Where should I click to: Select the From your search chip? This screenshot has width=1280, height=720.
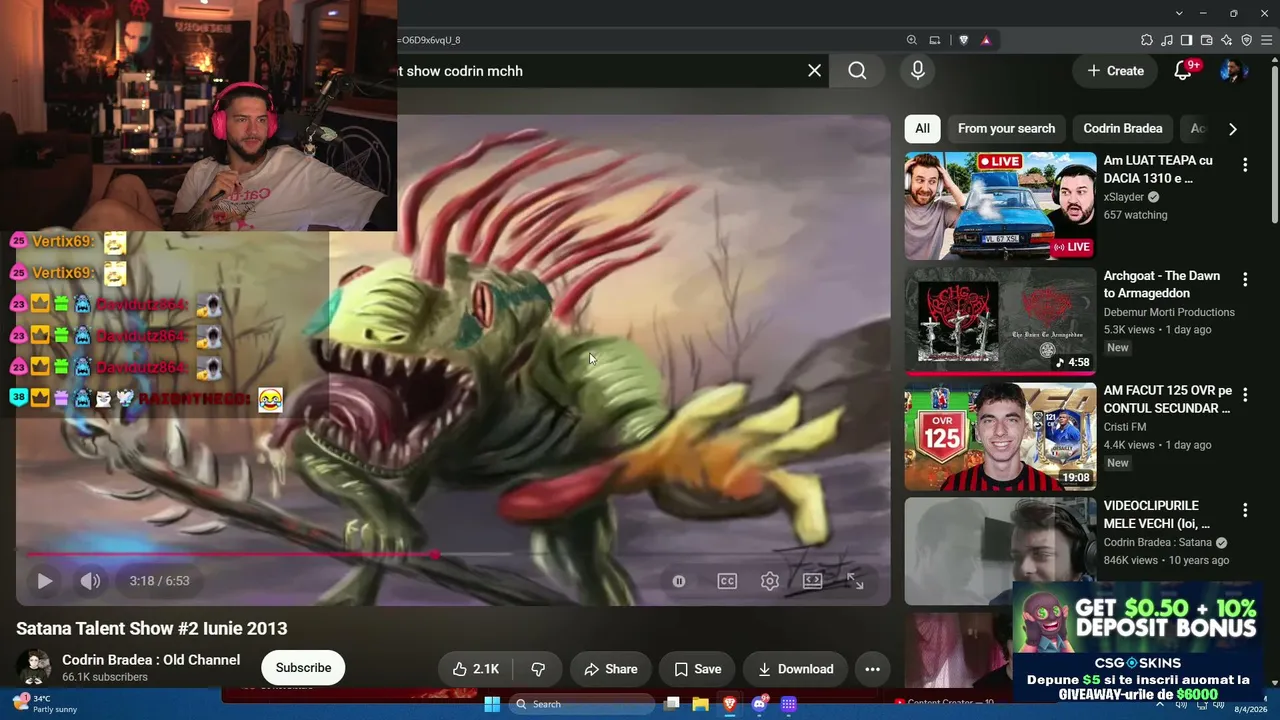[x=1006, y=128]
